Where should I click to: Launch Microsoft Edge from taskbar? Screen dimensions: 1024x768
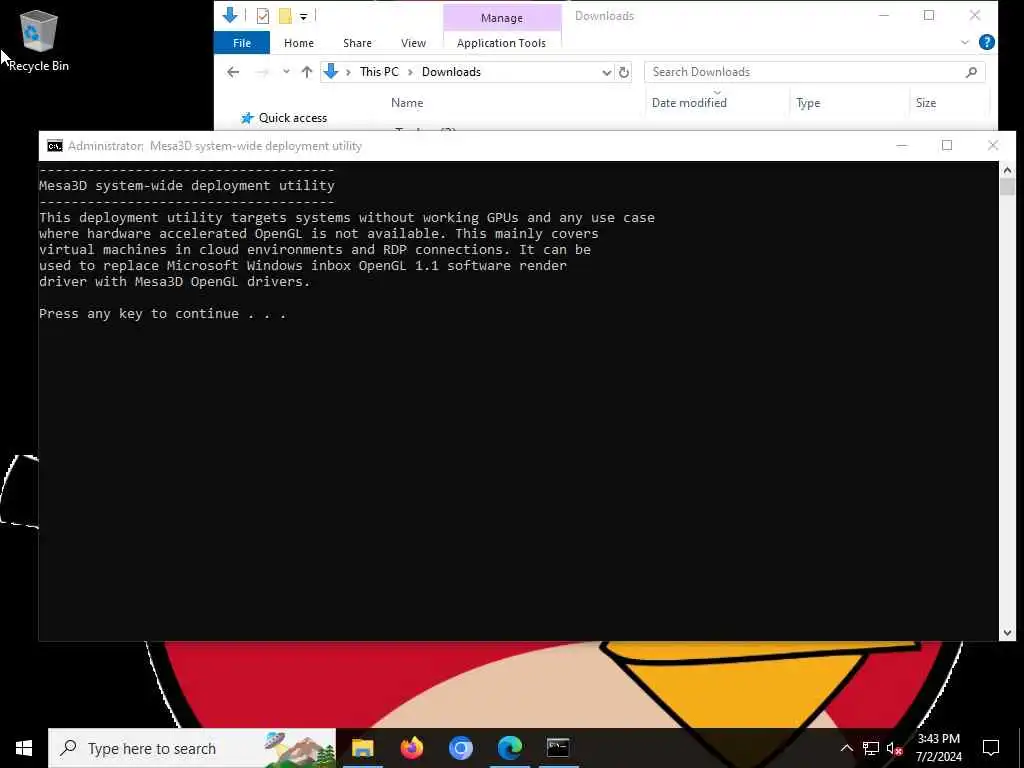509,748
